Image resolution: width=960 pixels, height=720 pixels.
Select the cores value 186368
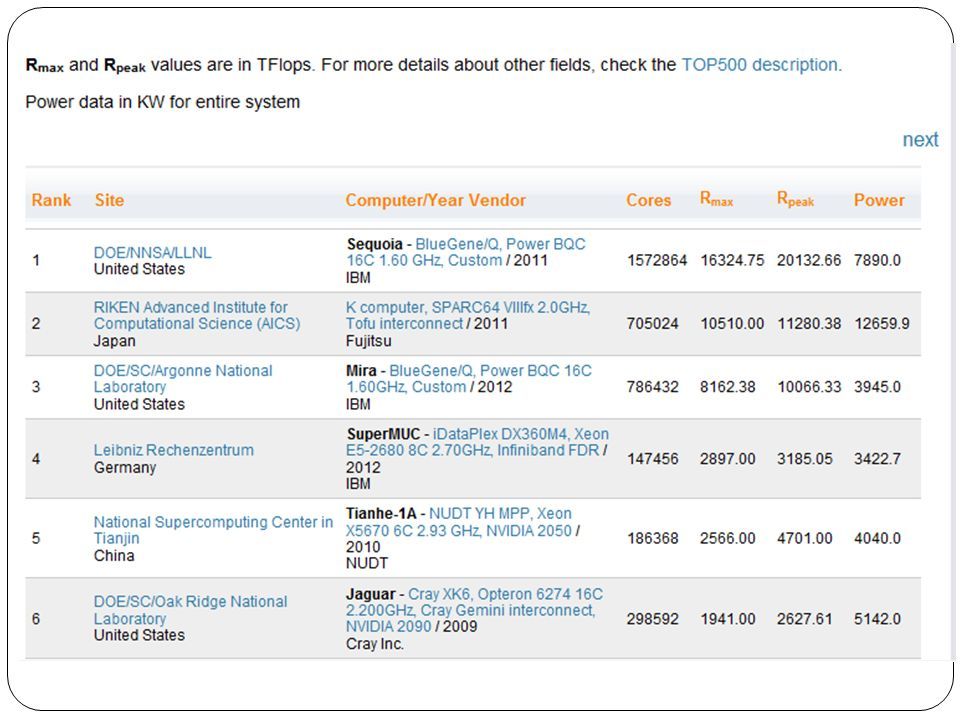click(x=653, y=538)
